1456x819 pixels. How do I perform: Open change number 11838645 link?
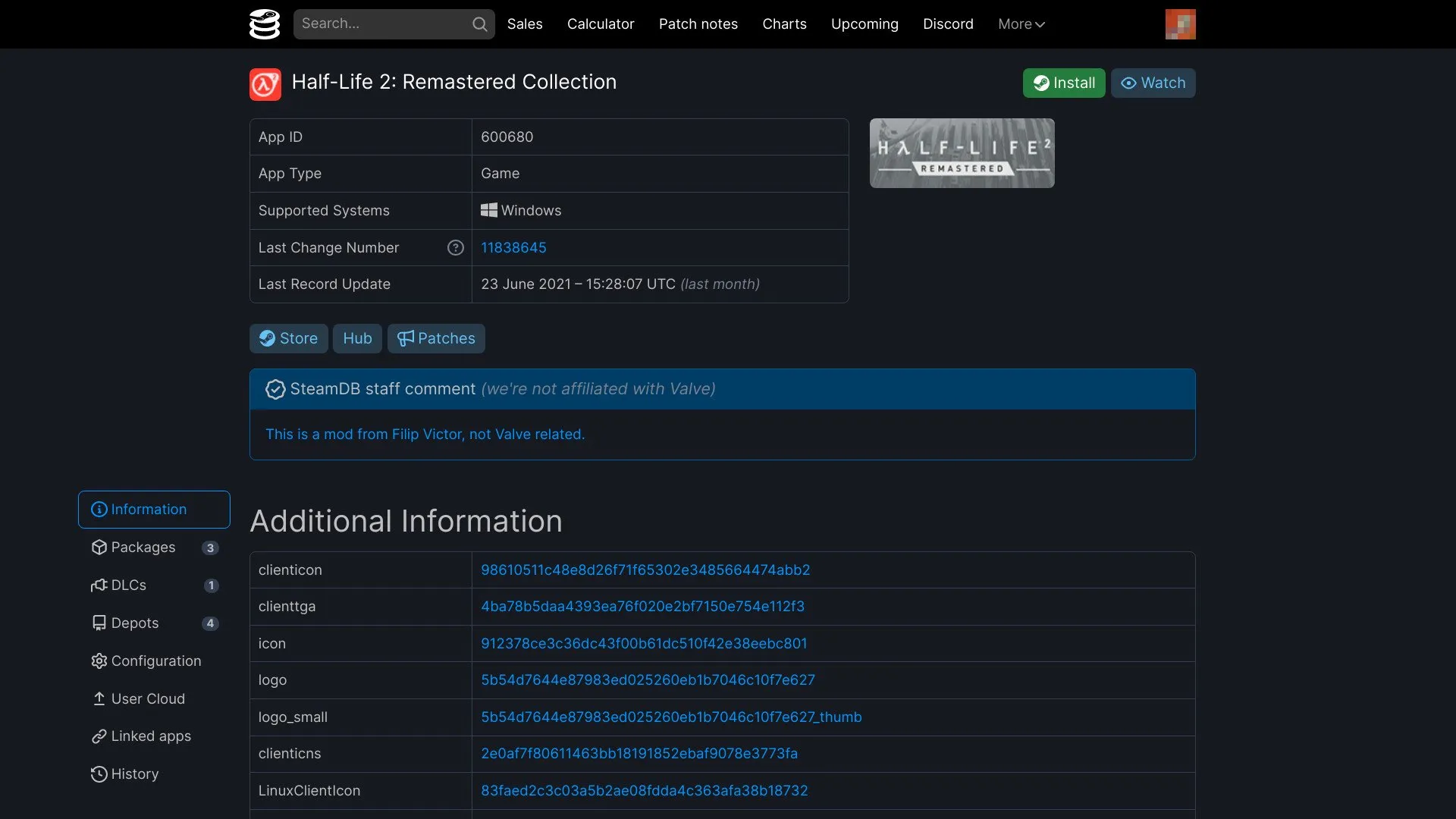(x=513, y=248)
